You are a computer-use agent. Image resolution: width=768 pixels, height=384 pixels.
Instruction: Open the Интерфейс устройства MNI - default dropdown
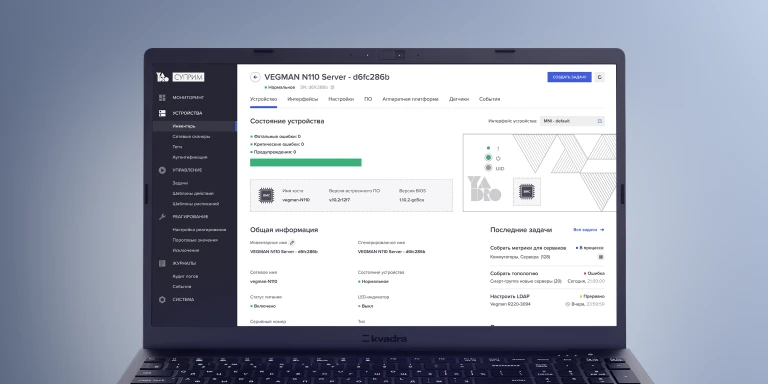573,121
